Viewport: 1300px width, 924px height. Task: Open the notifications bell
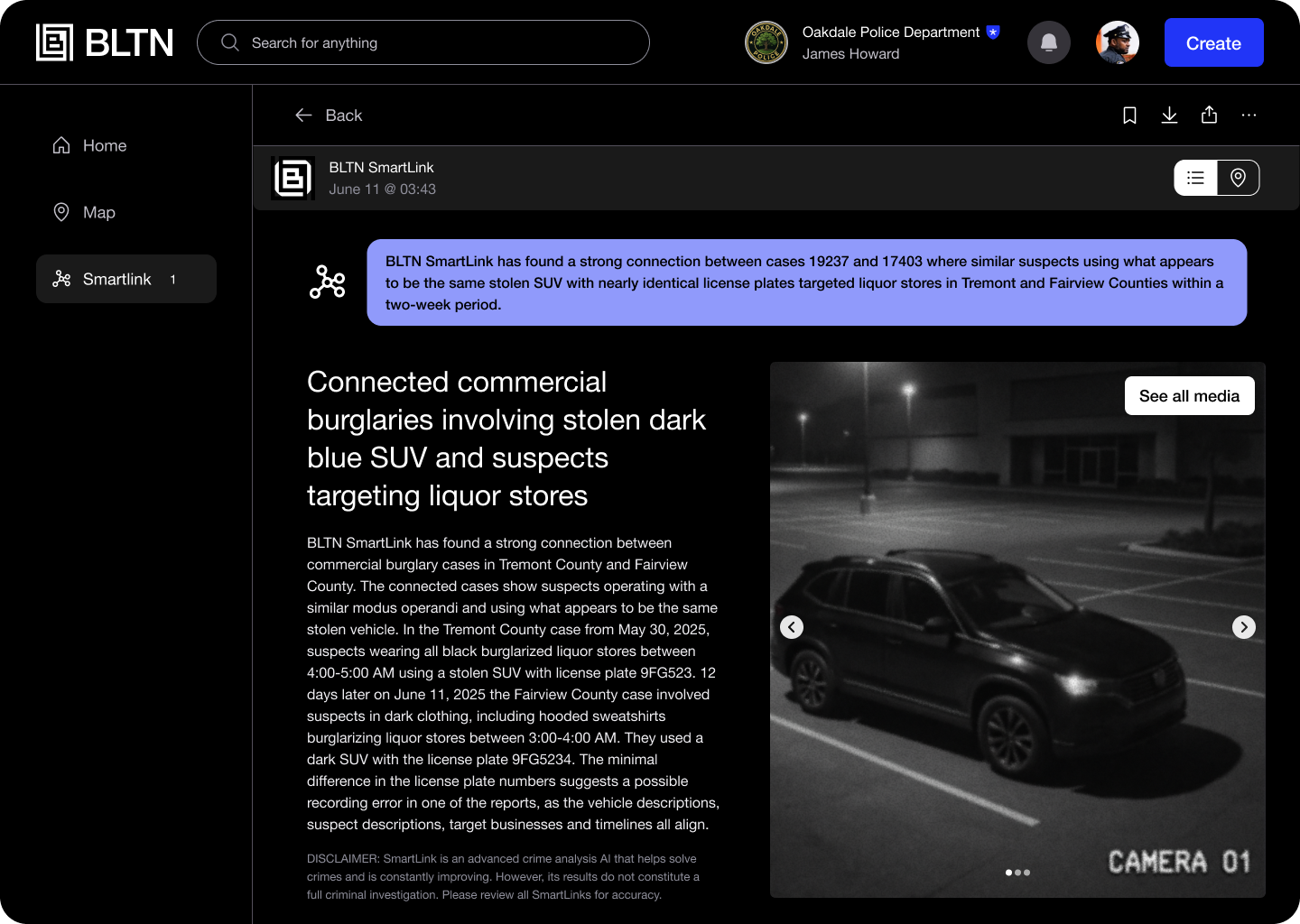[x=1049, y=42]
